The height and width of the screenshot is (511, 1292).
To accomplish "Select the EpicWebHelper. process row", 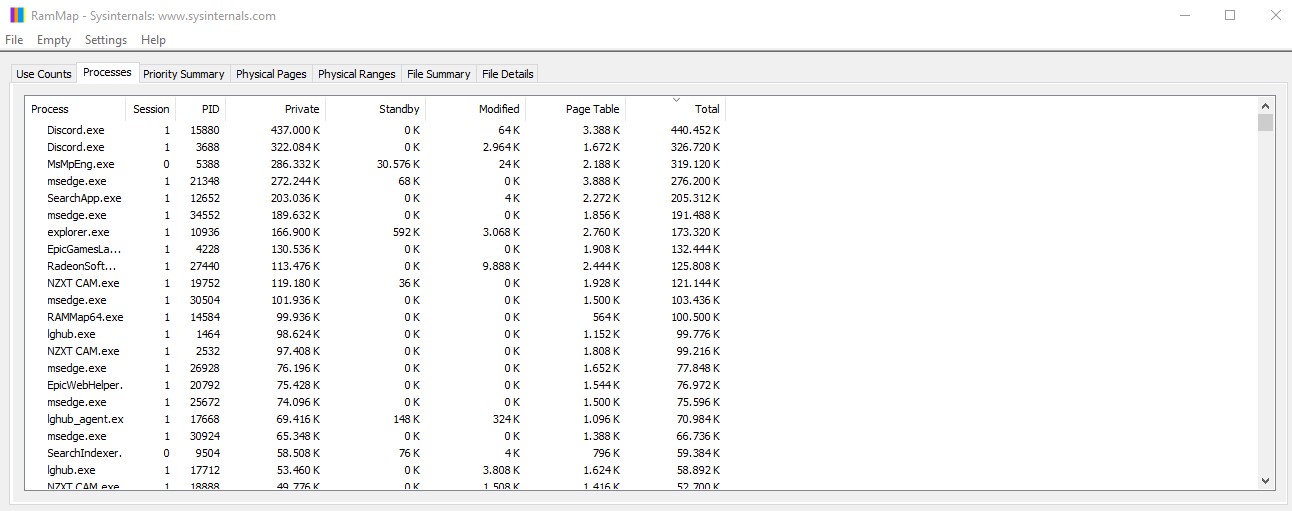I will 376,385.
